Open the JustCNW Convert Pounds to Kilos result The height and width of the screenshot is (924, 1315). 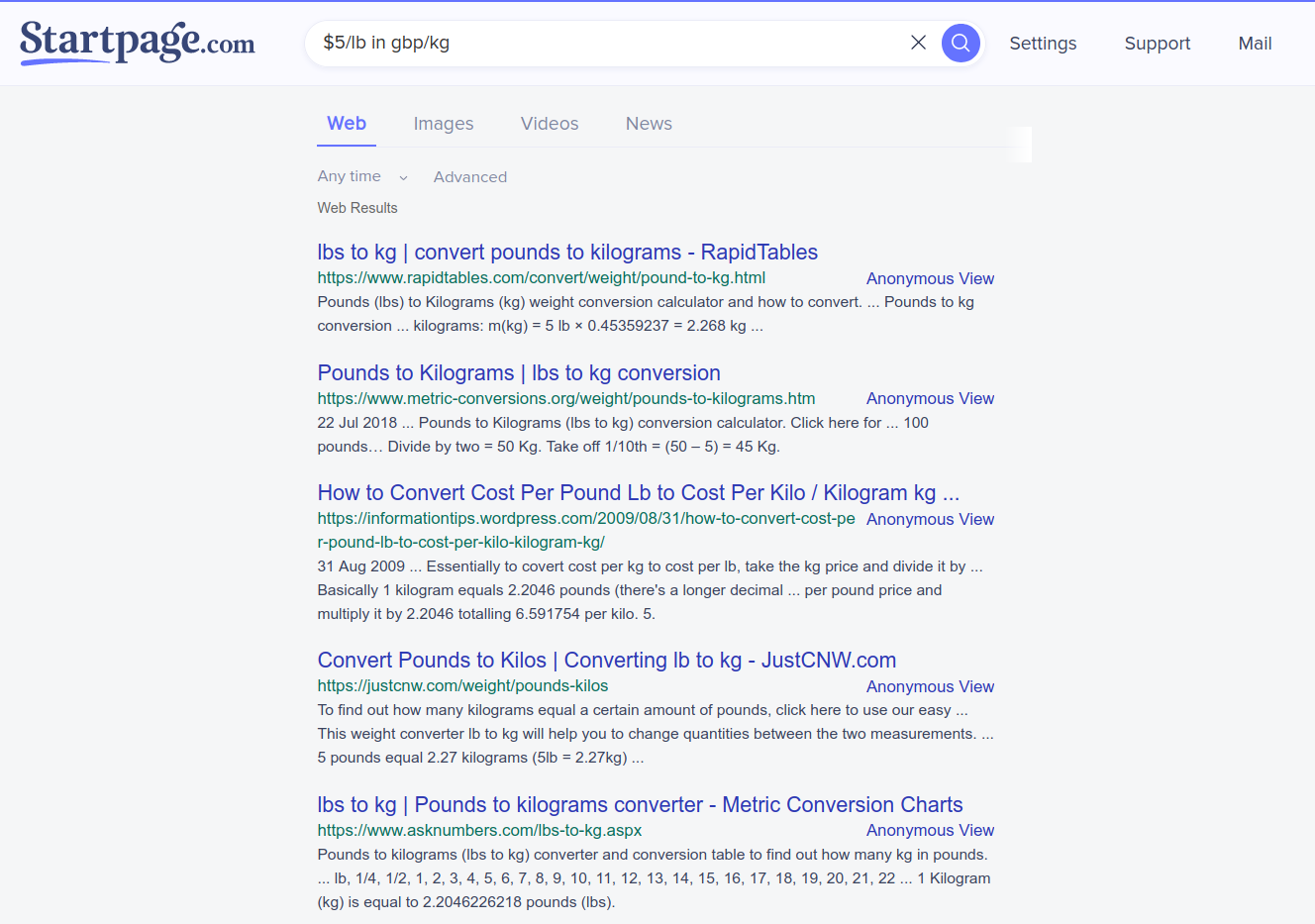pos(607,661)
